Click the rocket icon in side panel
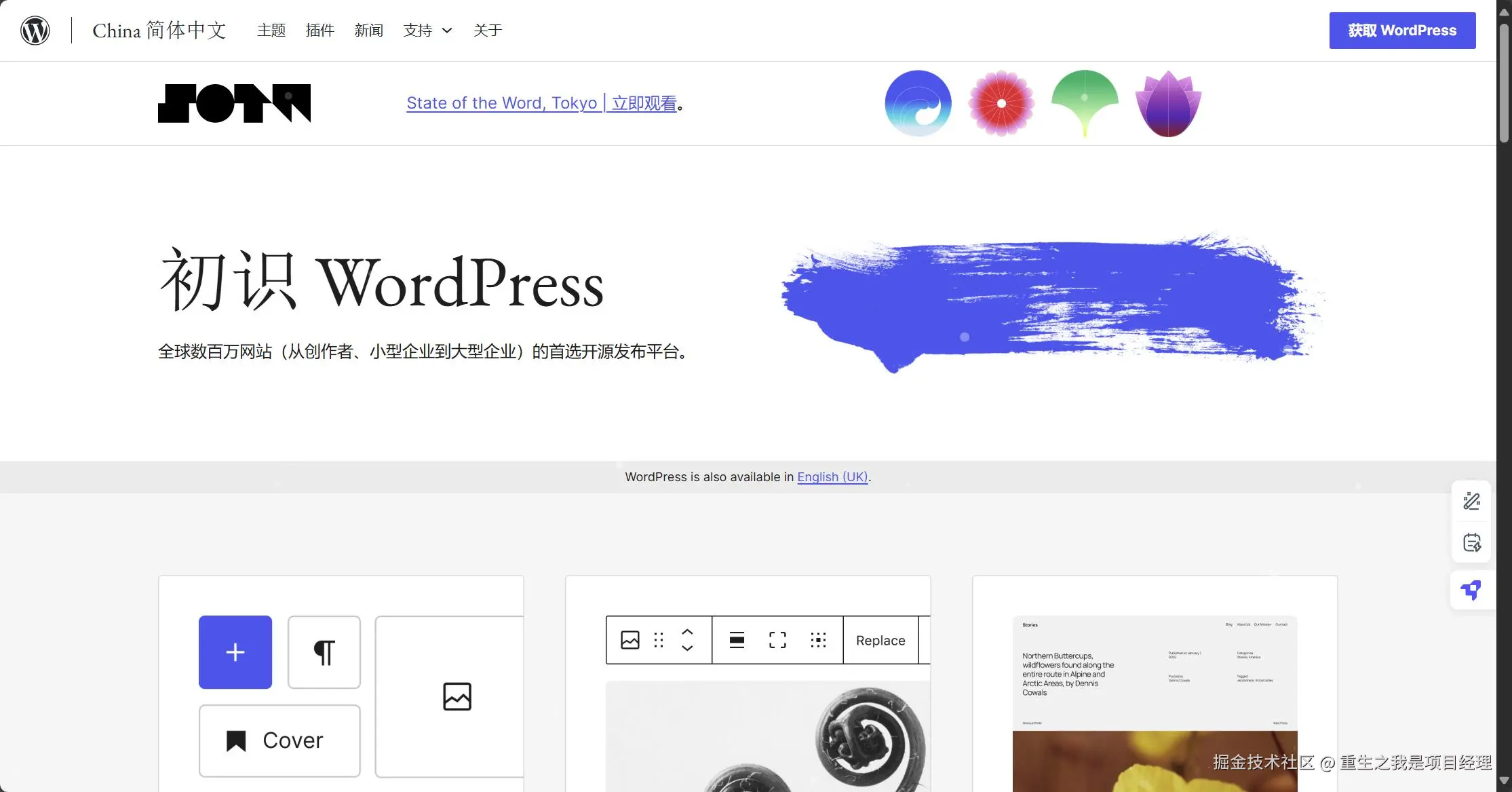Image resolution: width=1512 pixels, height=792 pixels. pyautogui.click(x=1471, y=590)
